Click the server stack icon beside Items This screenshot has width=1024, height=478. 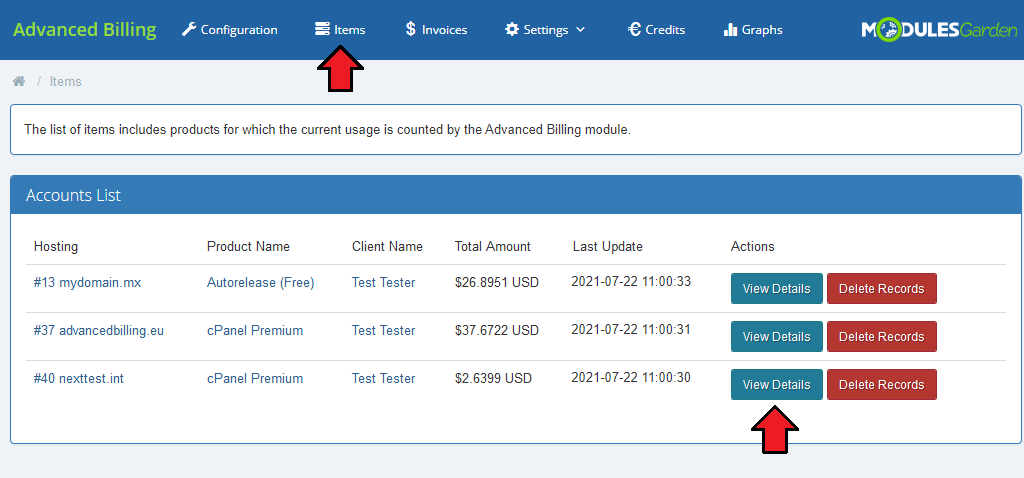(x=322, y=29)
